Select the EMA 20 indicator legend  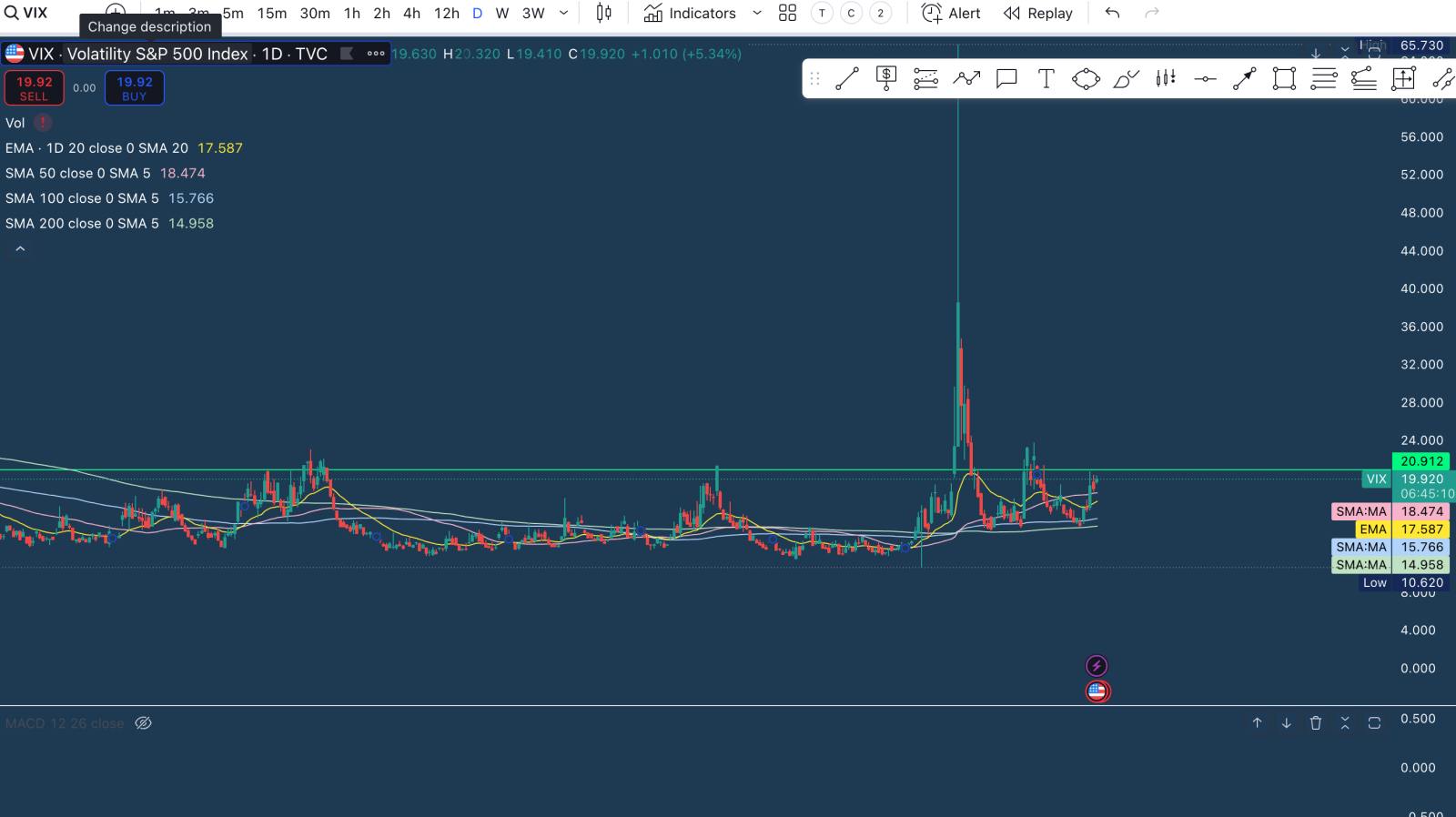[x=124, y=148]
